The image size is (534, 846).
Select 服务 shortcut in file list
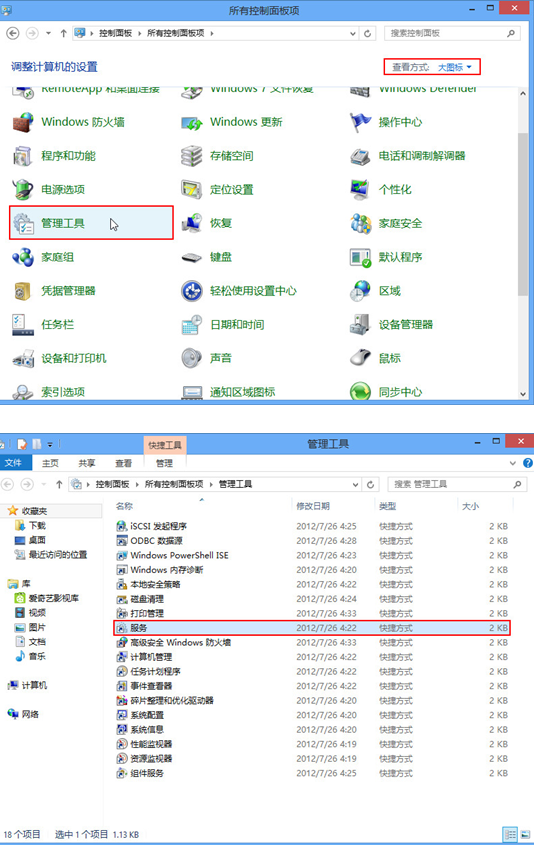click(x=312, y=628)
